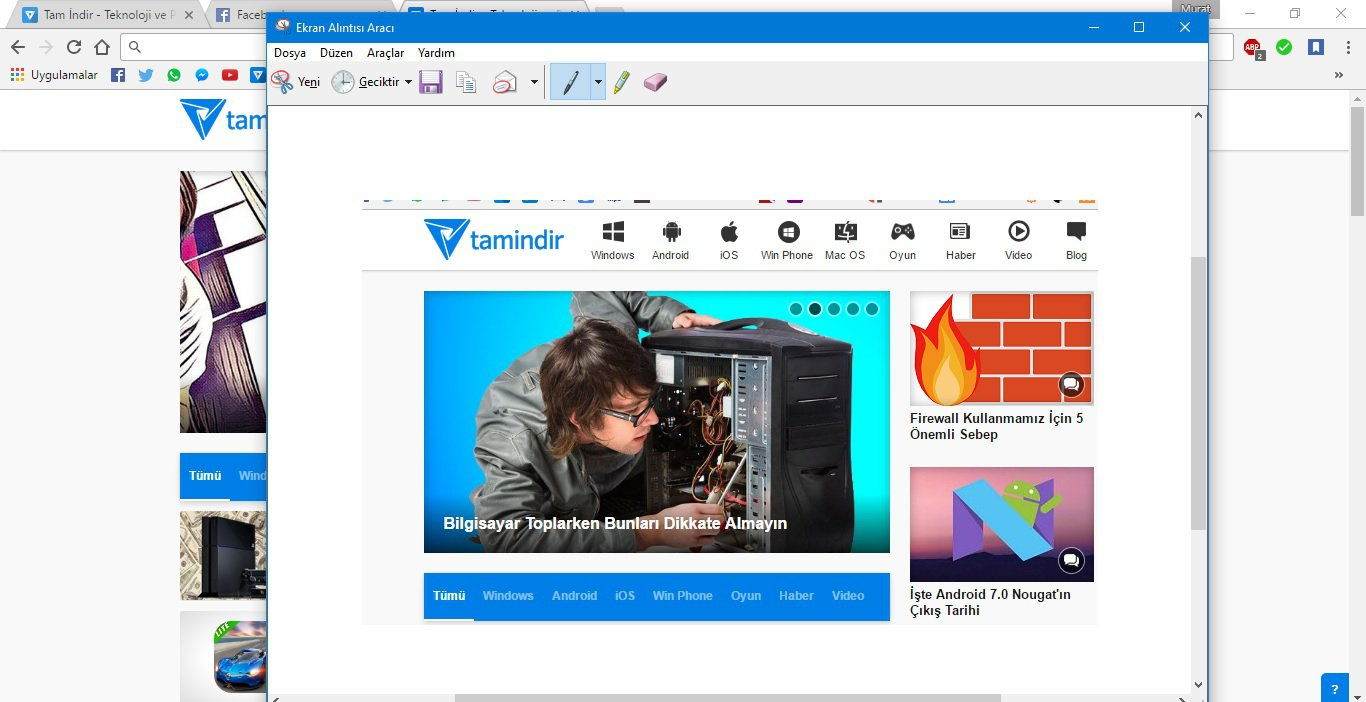
Task: Open the Araçlar menu
Action: pyautogui.click(x=385, y=53)
